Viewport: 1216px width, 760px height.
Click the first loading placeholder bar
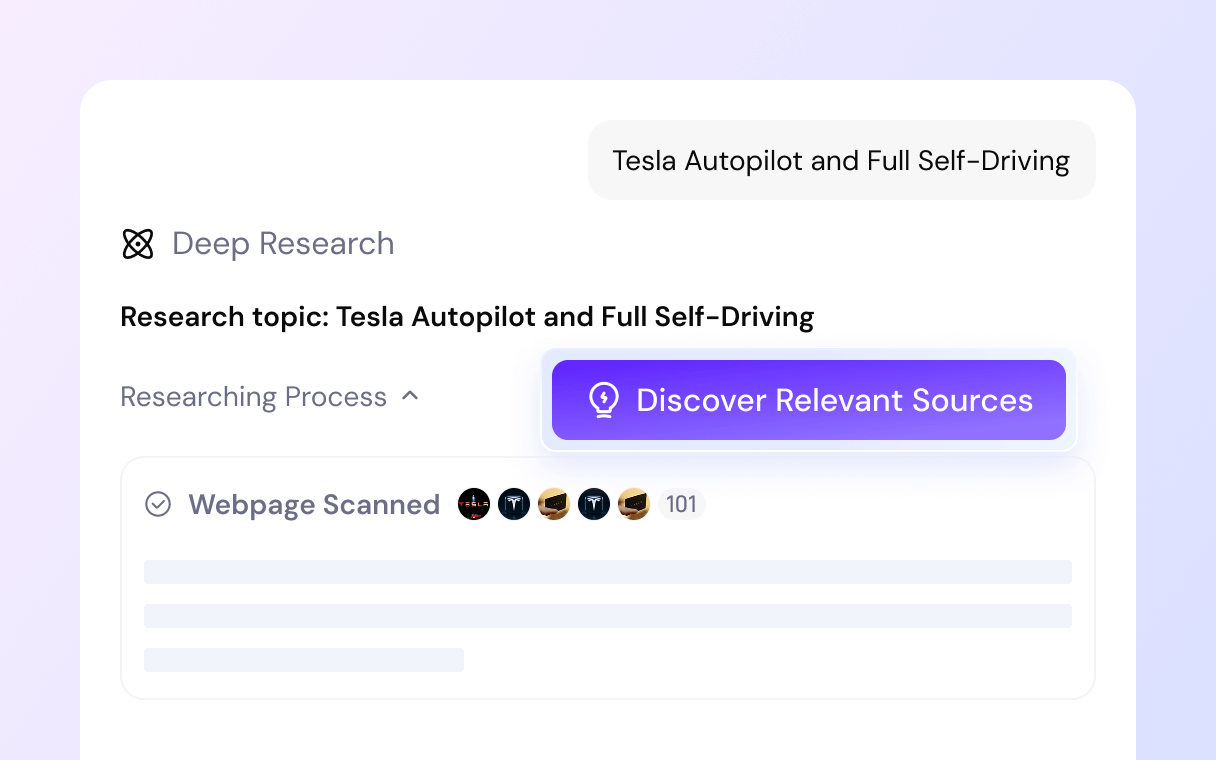point(608,572)
